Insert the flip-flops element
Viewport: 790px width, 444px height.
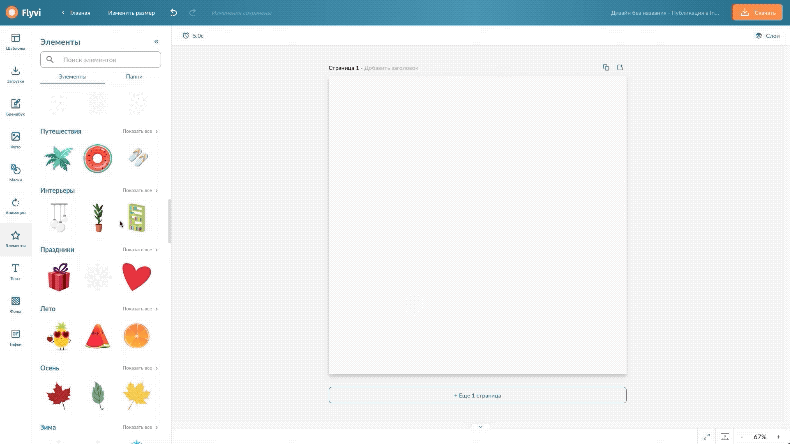point(138,158)
